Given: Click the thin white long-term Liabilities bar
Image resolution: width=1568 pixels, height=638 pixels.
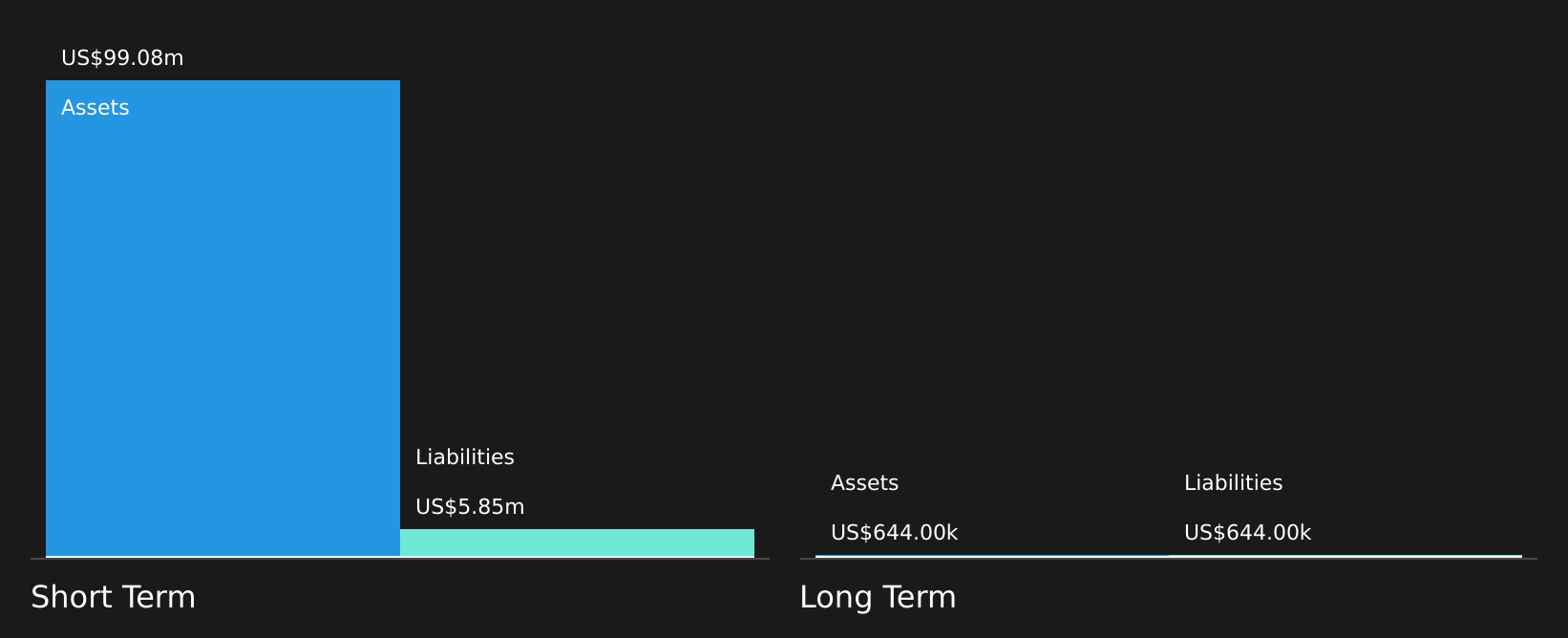Looking at the screenshot, I should 1346,556.
